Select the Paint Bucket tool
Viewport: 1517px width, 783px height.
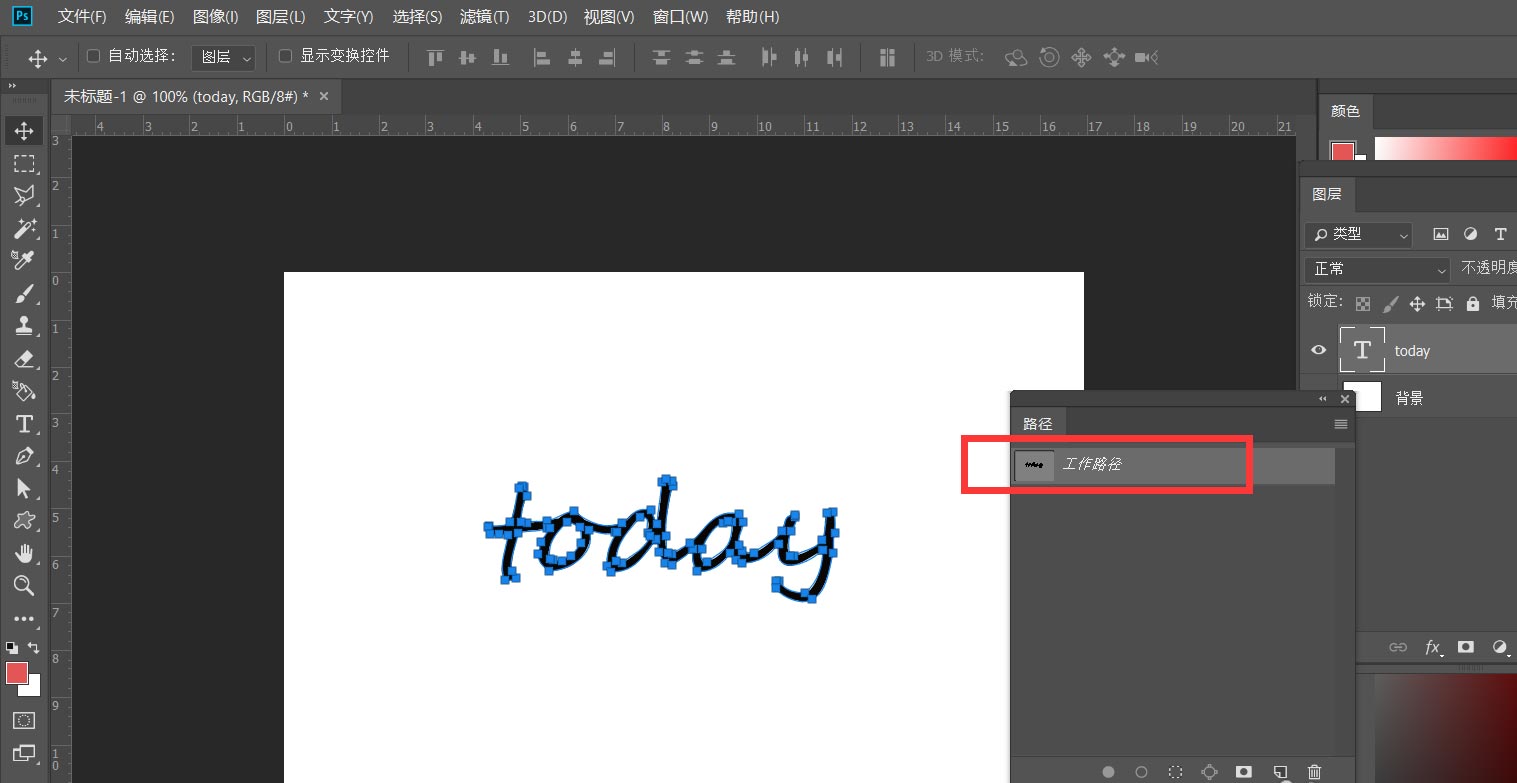(x=24, y=391)
